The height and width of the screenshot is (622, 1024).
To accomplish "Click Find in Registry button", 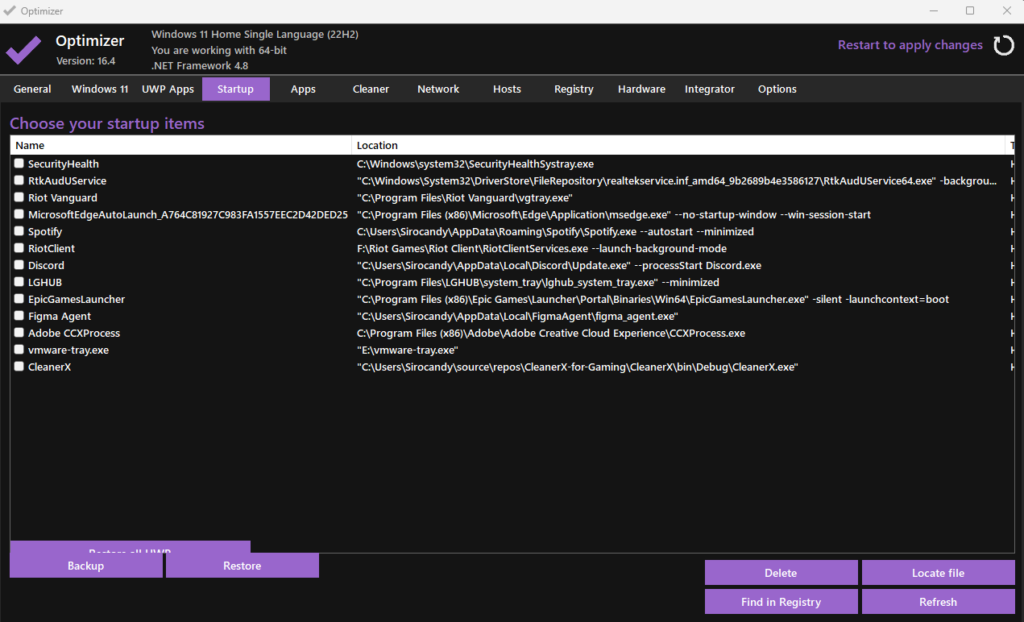I will pyautogui.click(x=781, y=602).
